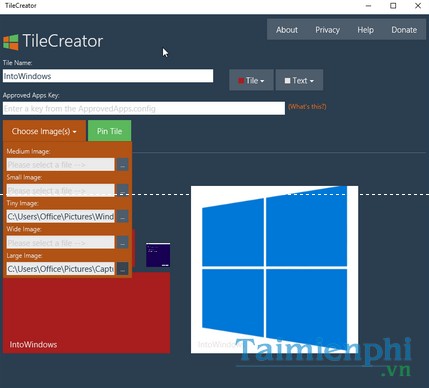Click the white Text color swatch
This screenshot has height=388, width=429.
pos(287,81)
